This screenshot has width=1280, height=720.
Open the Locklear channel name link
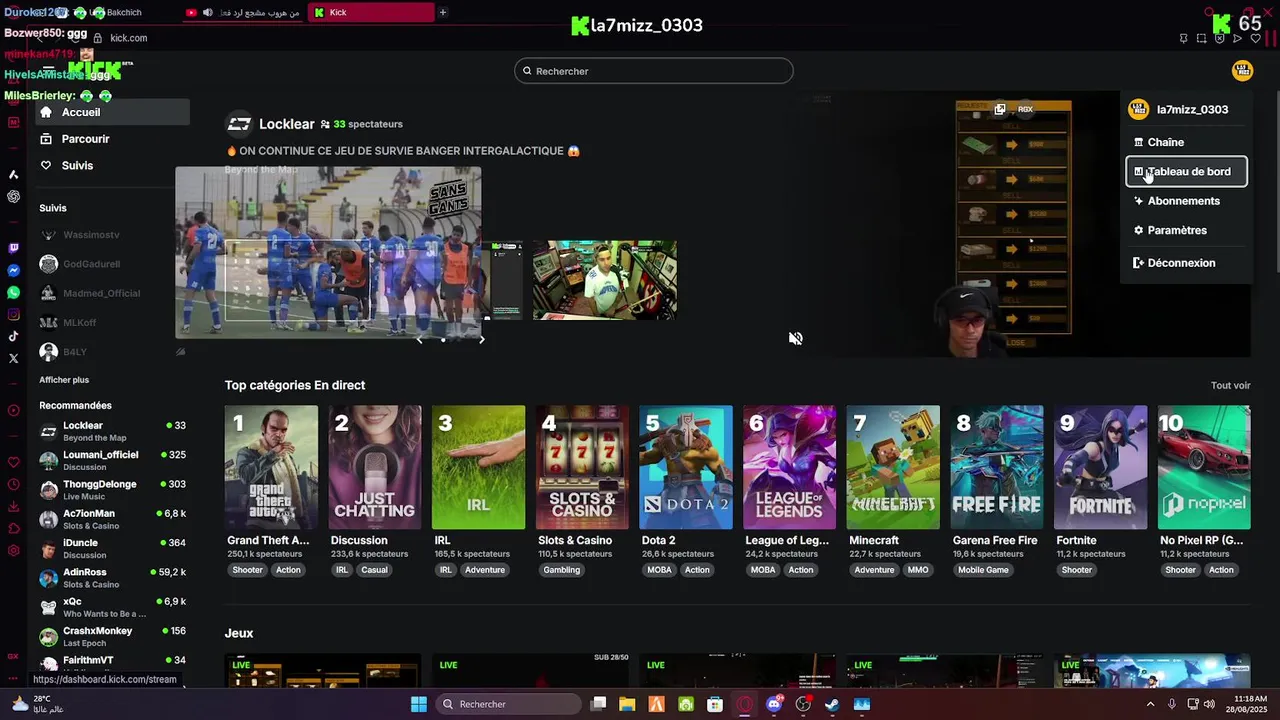(x=287, y=124)
